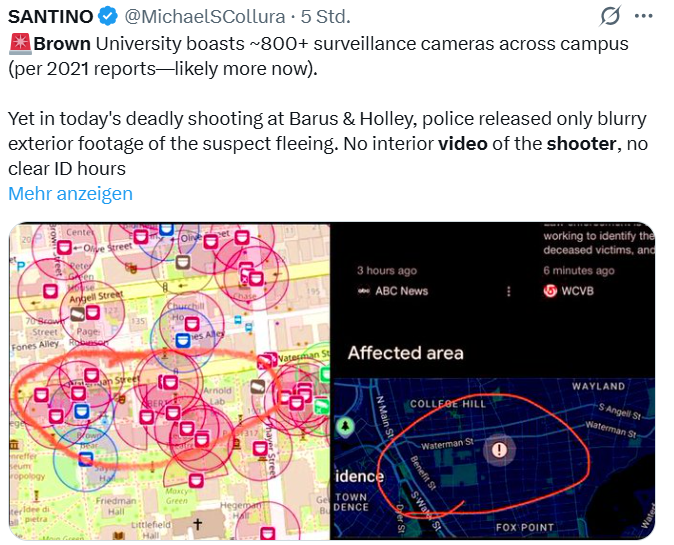Open the right Affected area map image
Viewport: 674px width, 545px height.
pyautogui.click(x=493, y=380)
